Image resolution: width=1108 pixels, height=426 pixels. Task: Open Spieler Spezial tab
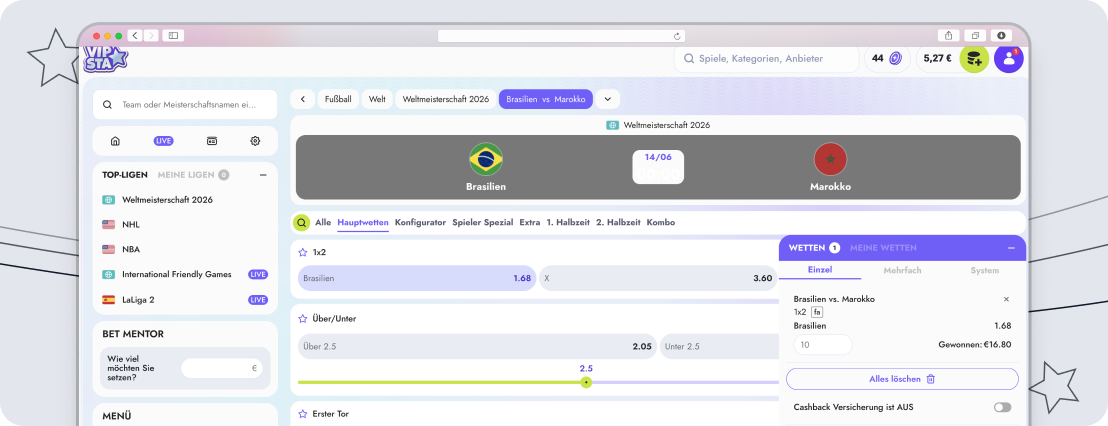tap(483, 223)
